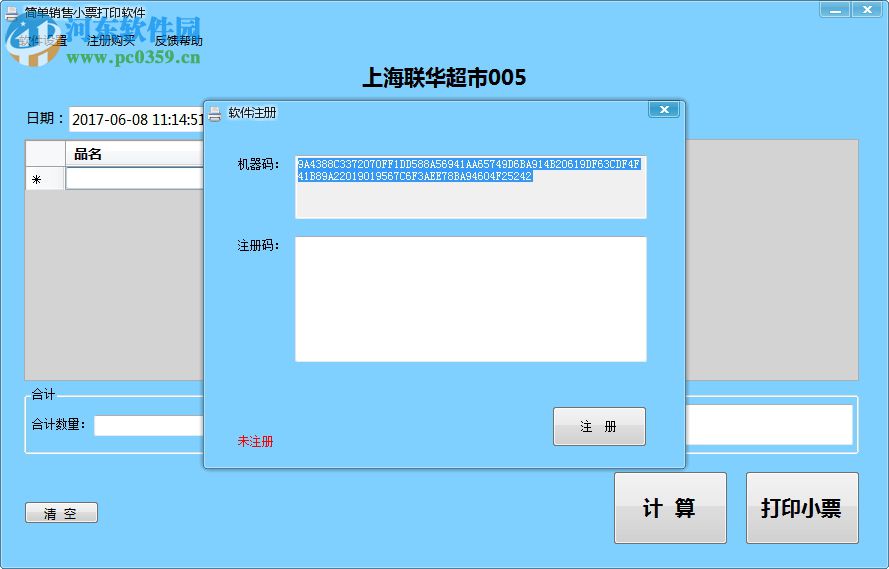Click inside the 机器码 machine code box

[471, 187]
